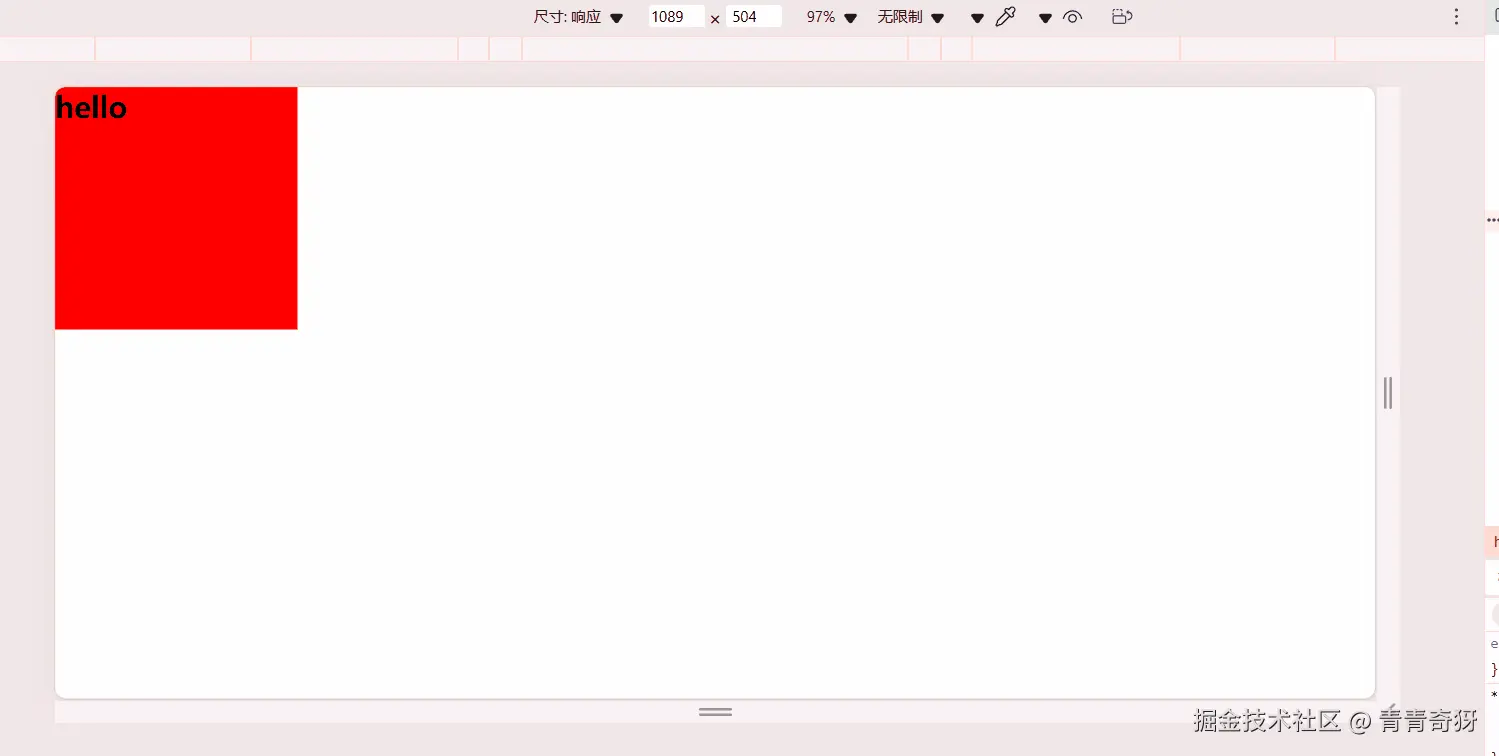Viewport: 1499px width, 756px height.
Task: Select the center segment of width preset bar
Action: coord(715,49)
